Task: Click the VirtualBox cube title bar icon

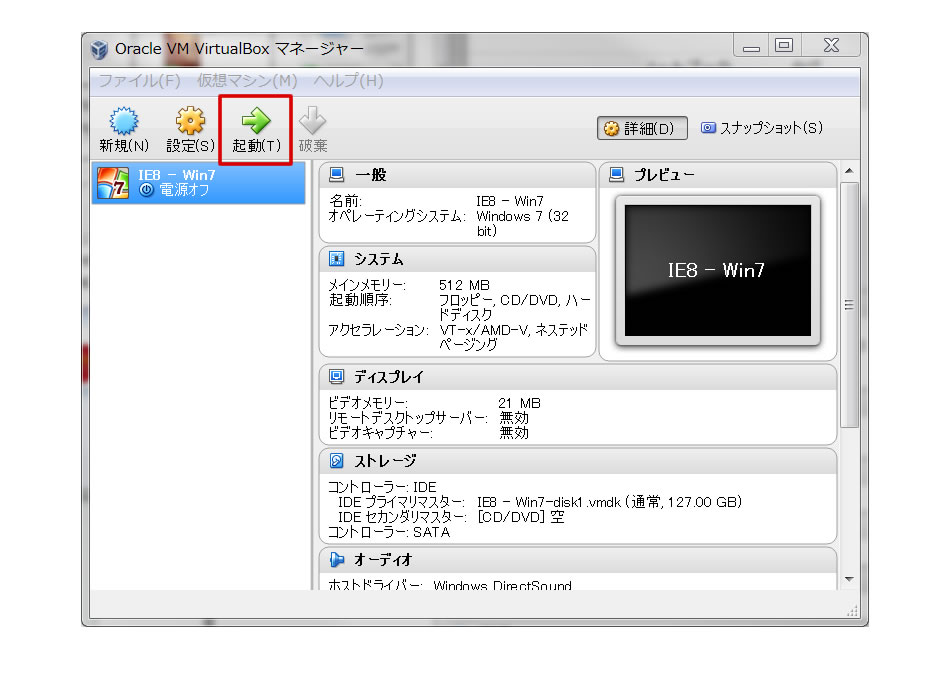Action: 99,49
